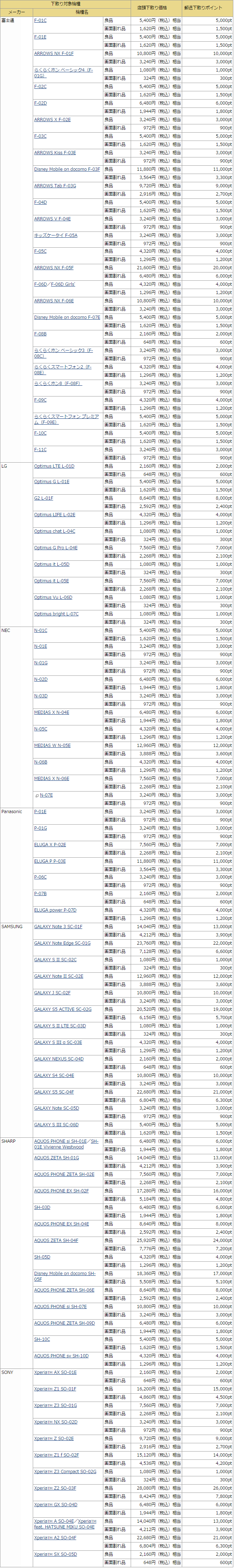Open the ARROWS X F-02E link
Viewport: 234px width, 1568px height.
pos(53,120)
